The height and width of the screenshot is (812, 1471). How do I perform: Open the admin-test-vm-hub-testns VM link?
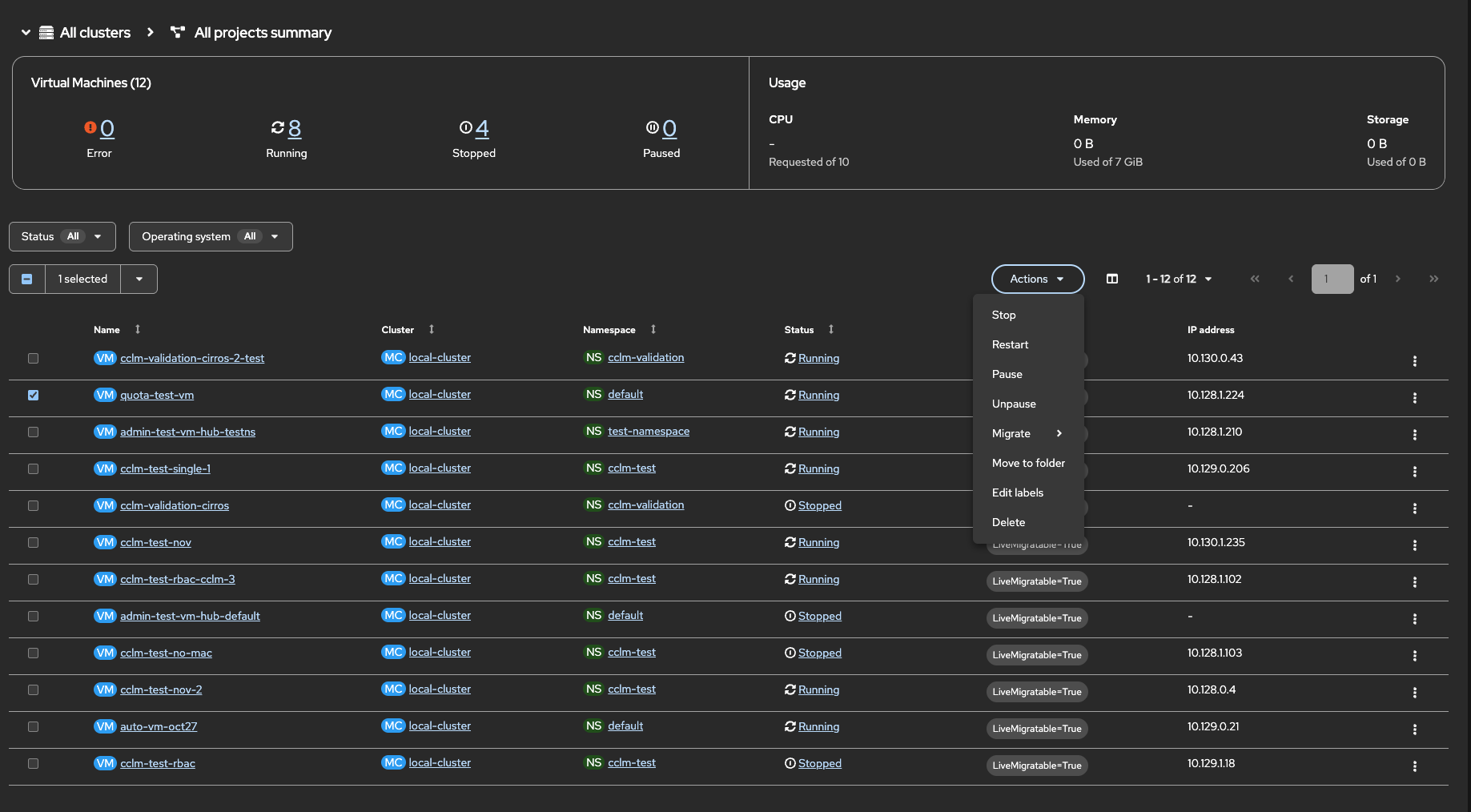pyautogui.click(x=187, y=432)
